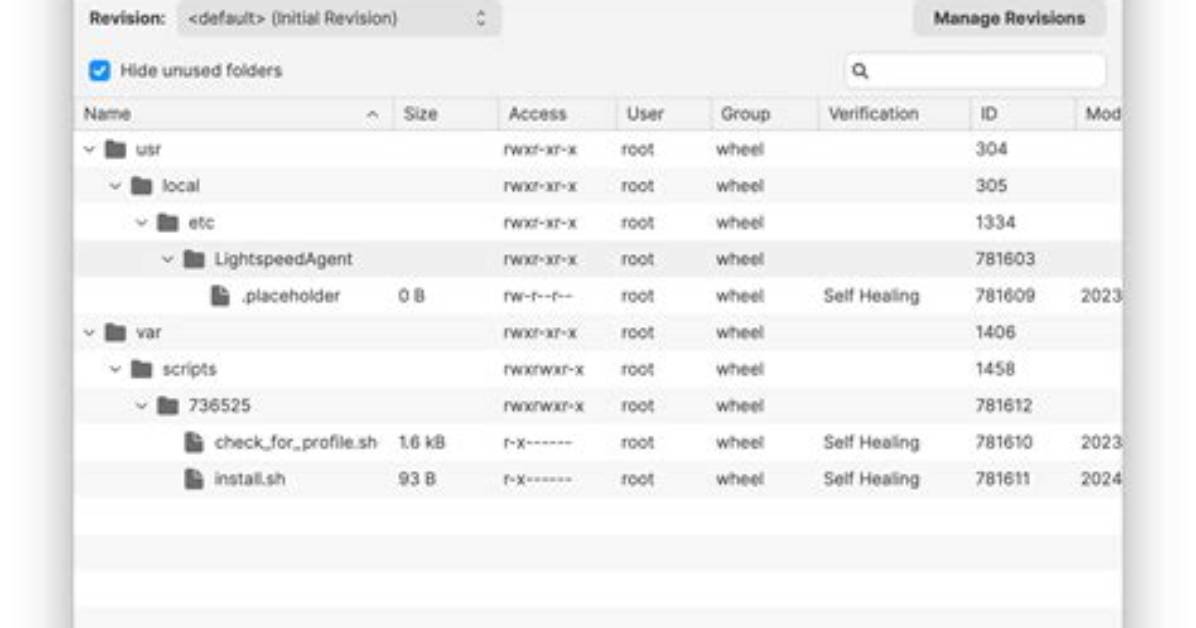Image resolution: width=1196 pixels, height=628 pixels.
Task: Click ID 304 in usr row
Action: [991, 150]
